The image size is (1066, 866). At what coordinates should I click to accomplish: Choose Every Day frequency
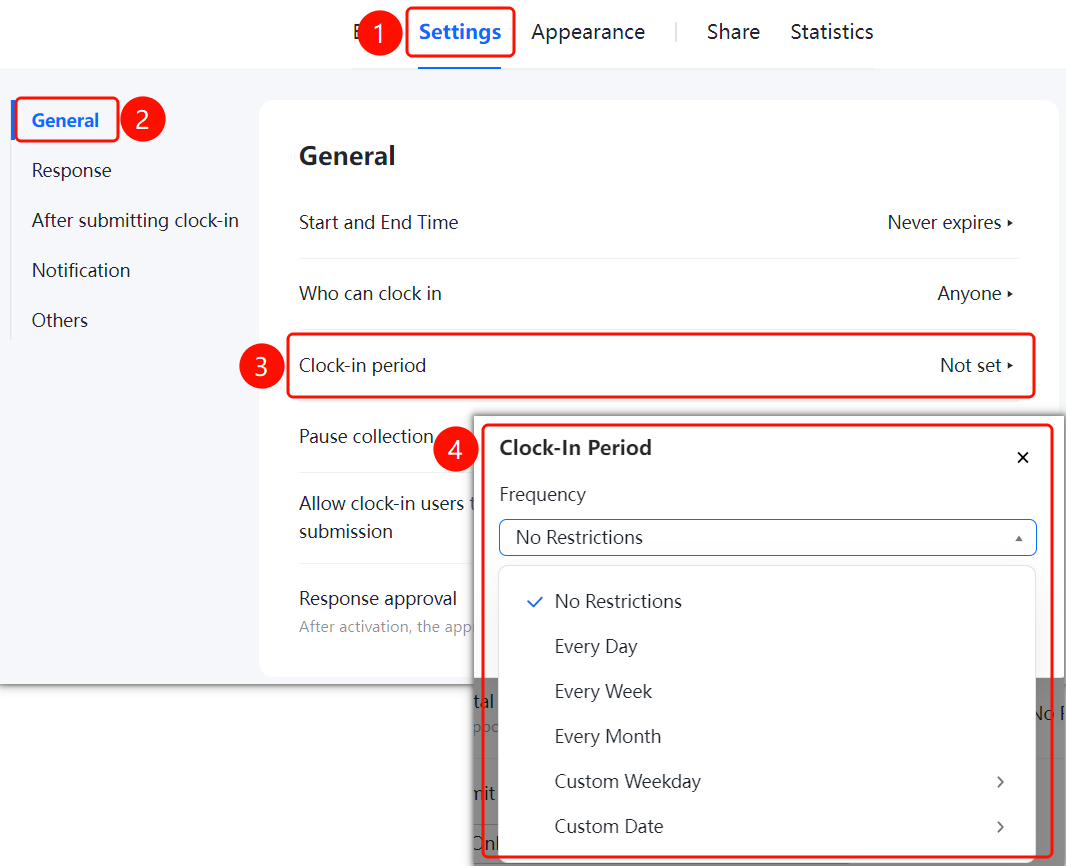pos(596,646)
